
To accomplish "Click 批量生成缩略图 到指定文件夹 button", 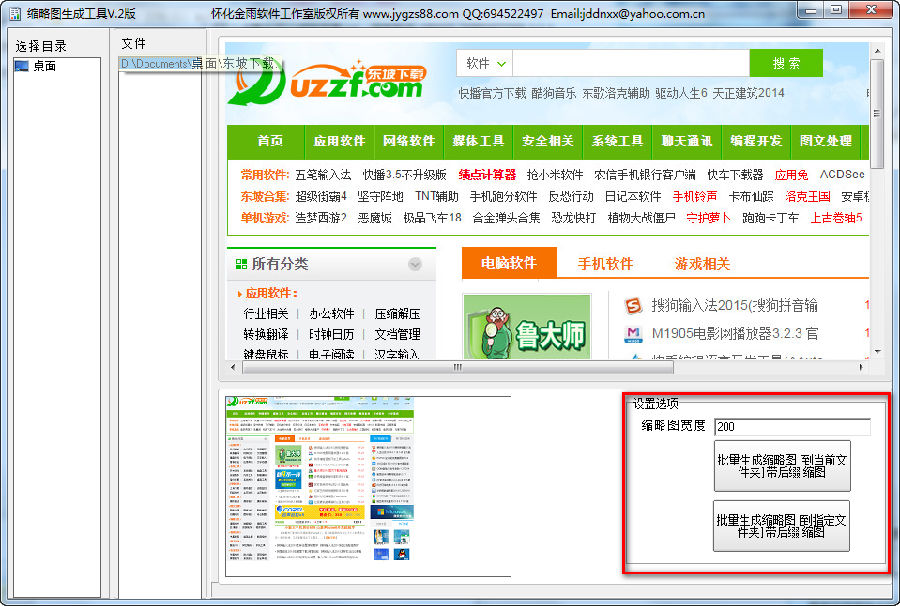I will [x=781, y=526].
